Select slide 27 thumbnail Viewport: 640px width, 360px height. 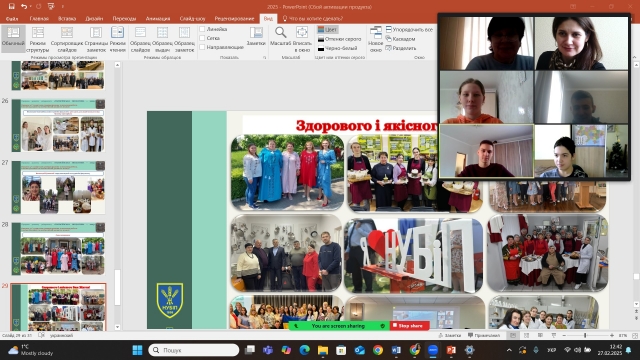point(59,187)
